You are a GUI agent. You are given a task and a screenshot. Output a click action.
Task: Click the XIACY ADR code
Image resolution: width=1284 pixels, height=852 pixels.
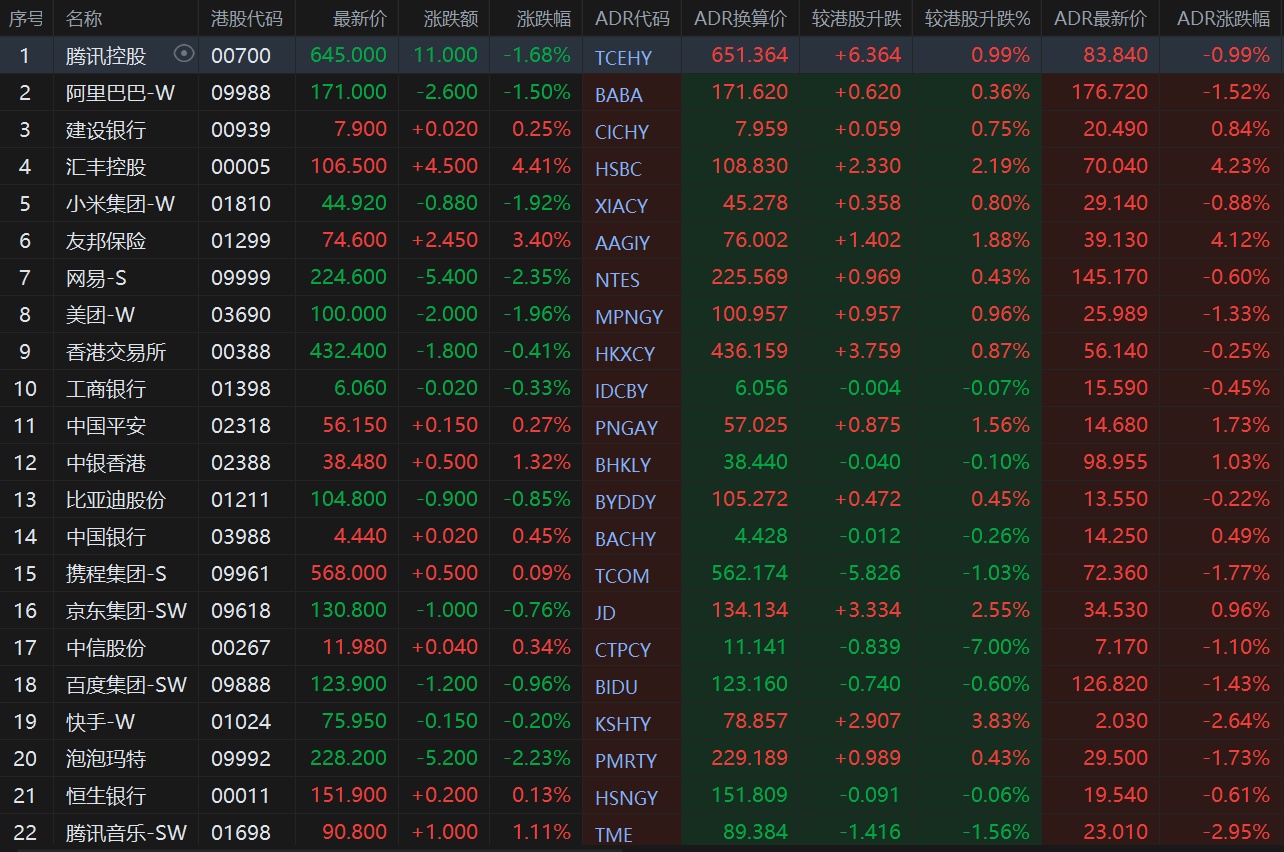click(x=622, y=206)
